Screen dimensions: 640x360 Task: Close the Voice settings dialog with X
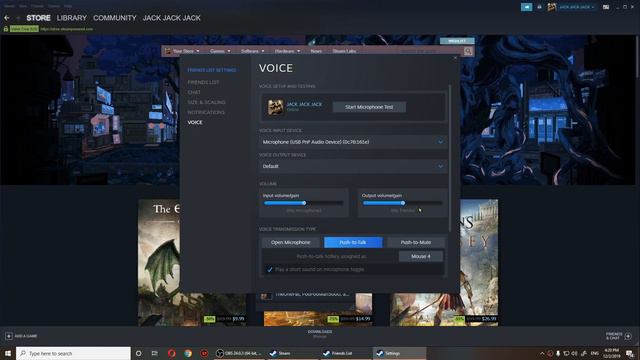click(x=455, y=58)
